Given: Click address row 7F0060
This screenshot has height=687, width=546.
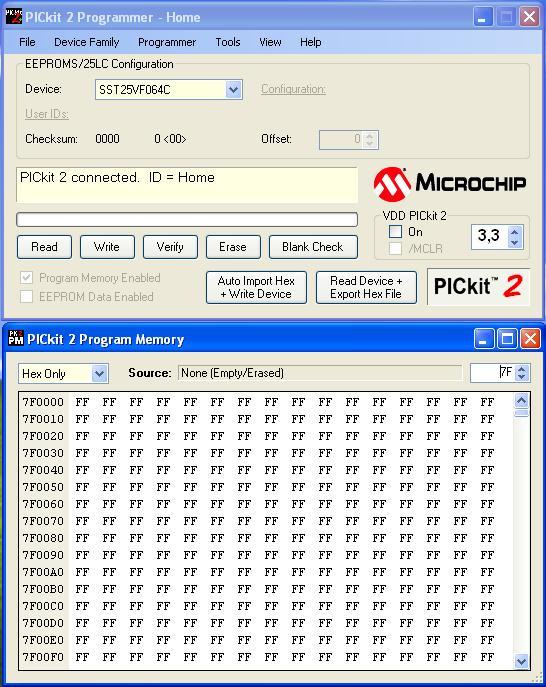Looking at the screenshot, I should pos(43,504).
